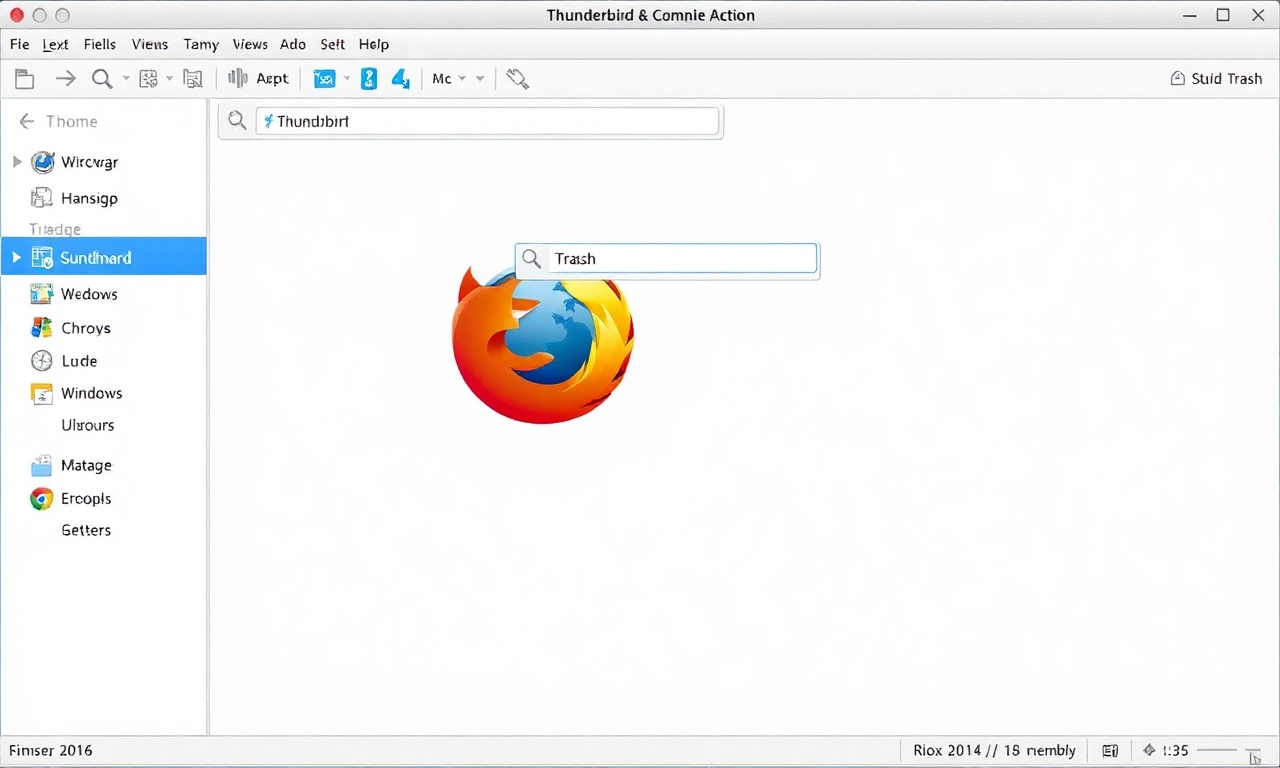
Task: Open the Lext menu
Action: tap(56, 44)
